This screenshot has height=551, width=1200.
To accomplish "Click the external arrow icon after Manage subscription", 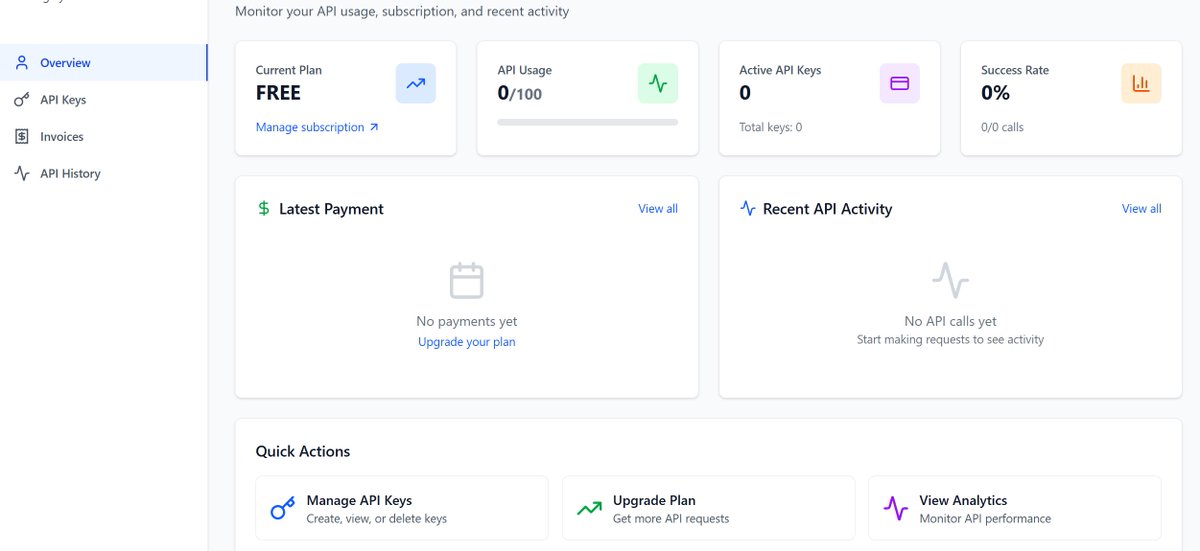I will tap(374, 127).
